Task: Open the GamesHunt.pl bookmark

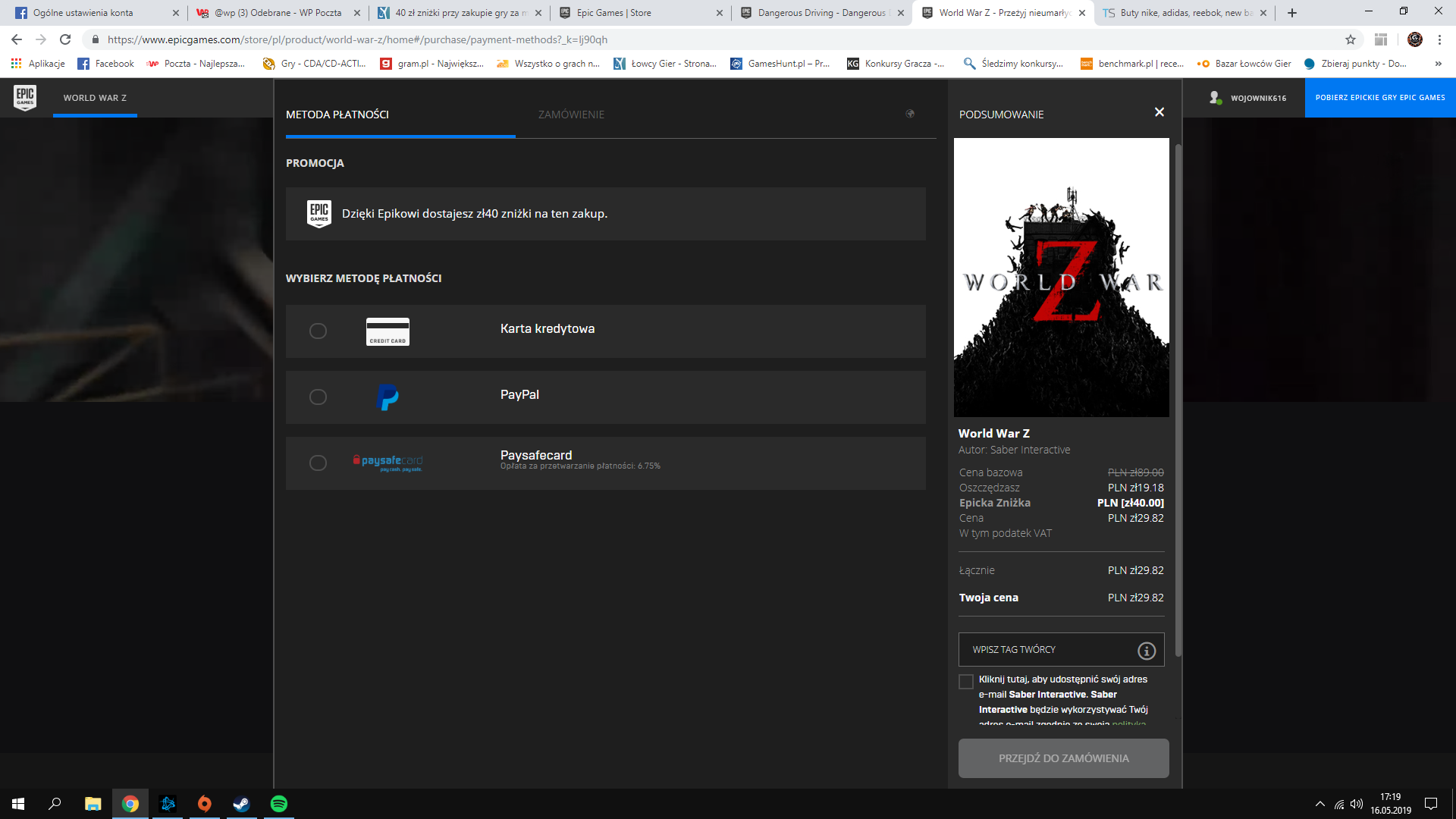Action: 780,64
